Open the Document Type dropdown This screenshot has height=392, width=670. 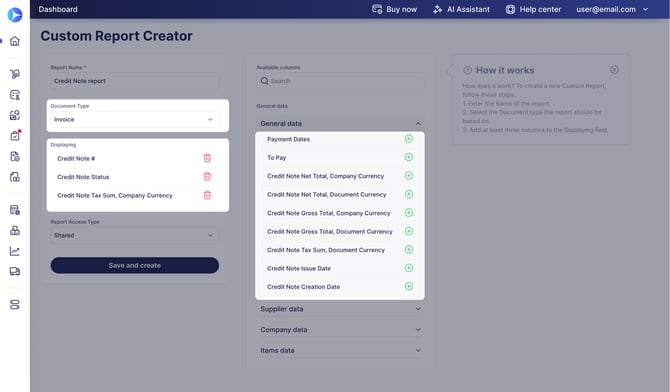pyautogui.click(x=135, y=119)
